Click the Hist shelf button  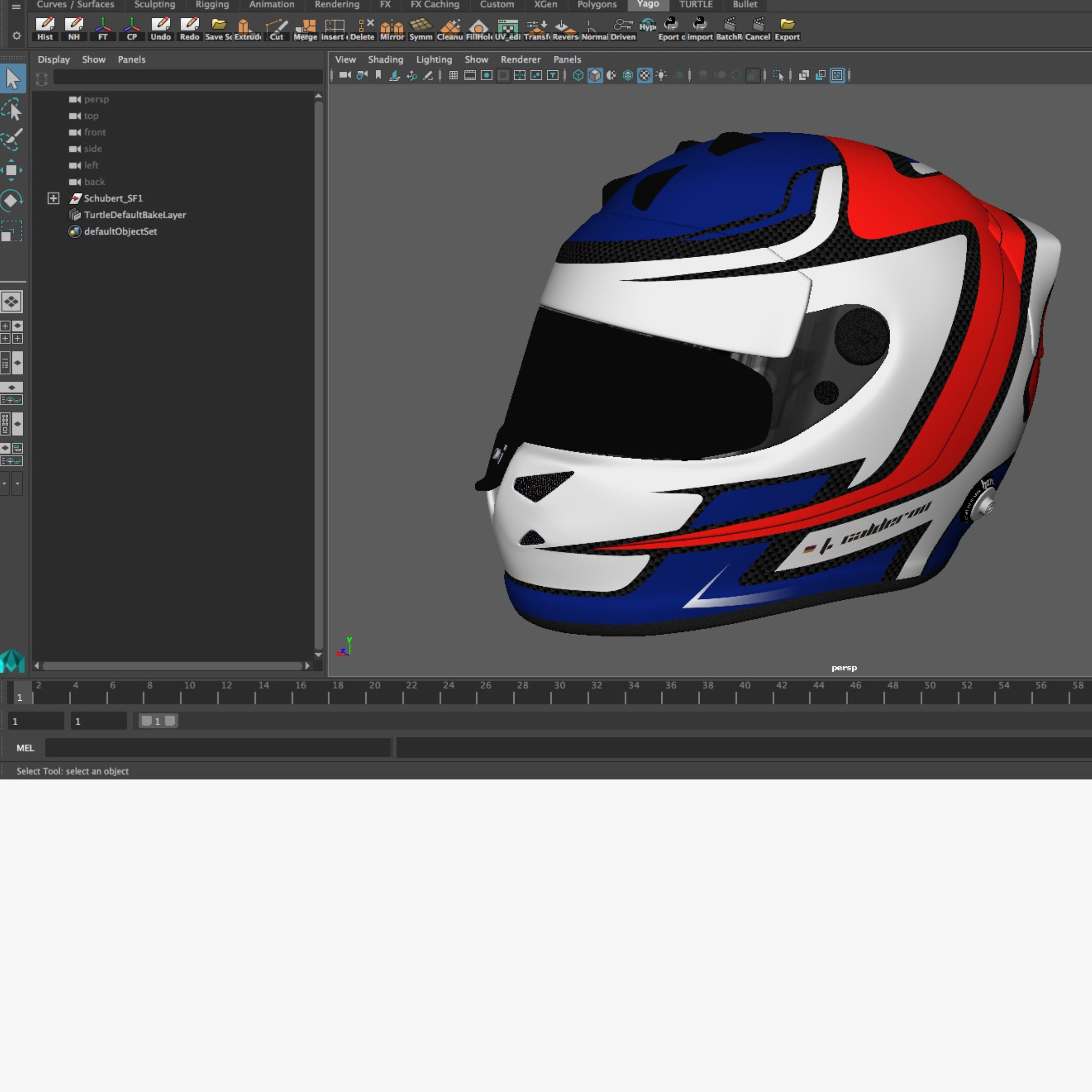pos(45,29)
